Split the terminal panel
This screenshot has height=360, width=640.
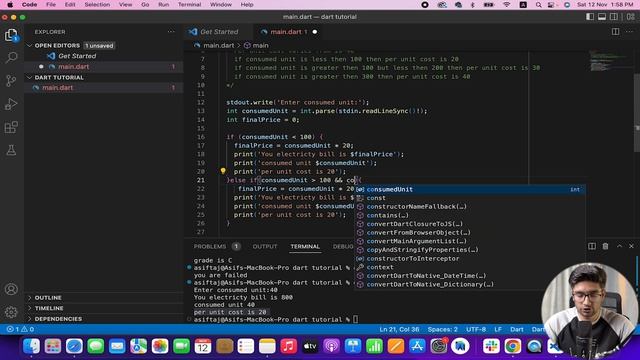[x=592, y=246]
